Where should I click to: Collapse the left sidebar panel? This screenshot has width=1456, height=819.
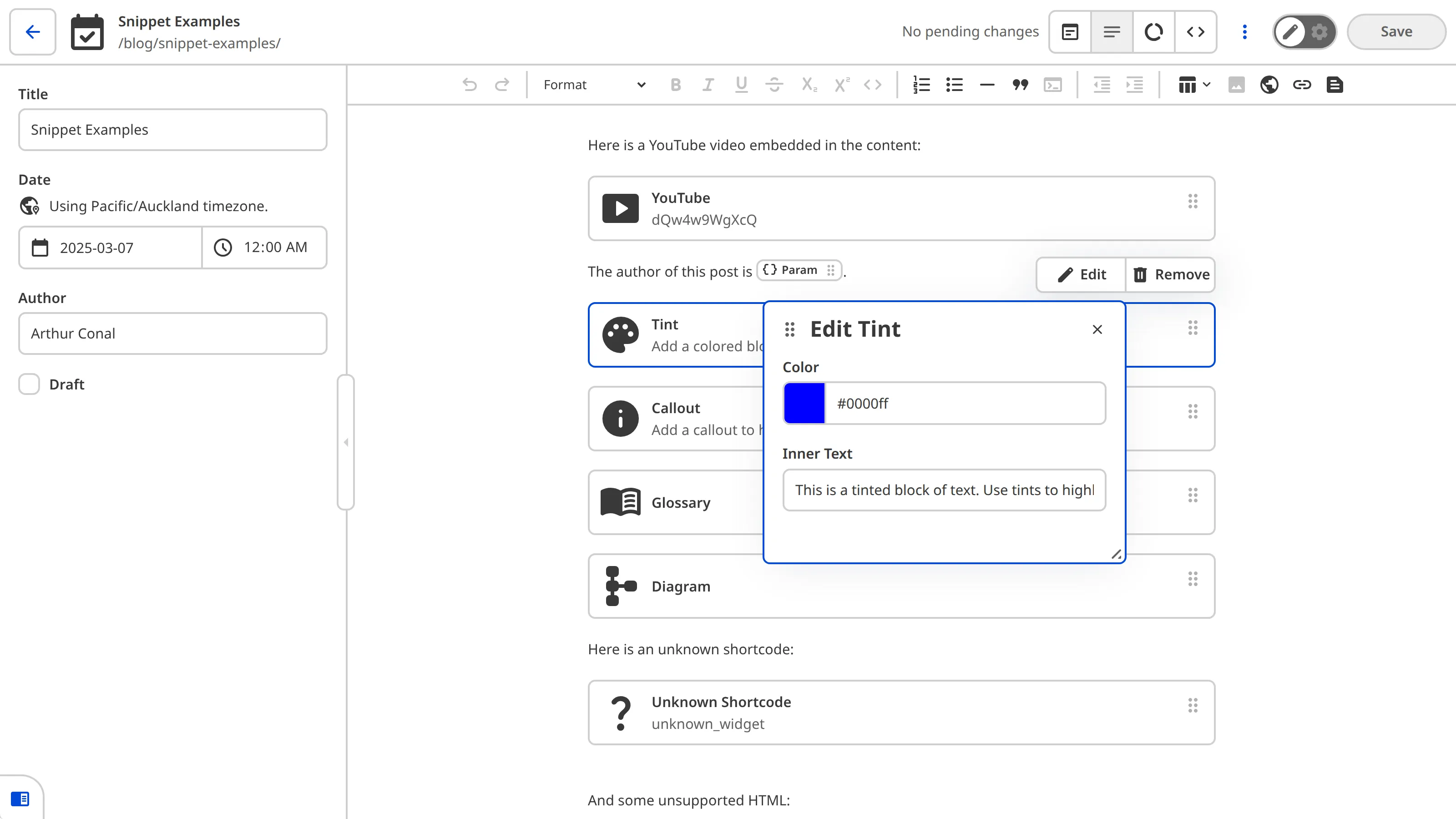[346, 443]
